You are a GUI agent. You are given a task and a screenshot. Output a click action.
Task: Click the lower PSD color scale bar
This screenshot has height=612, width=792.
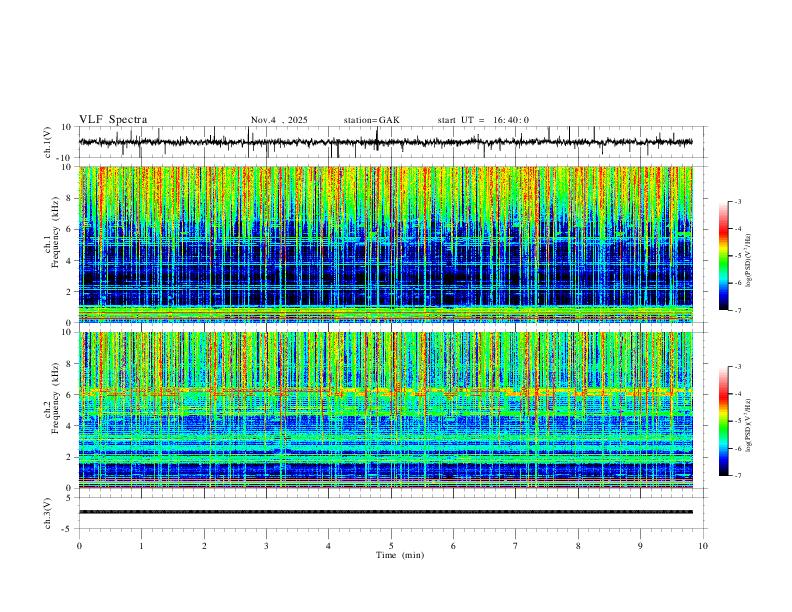click(x=724, y=421)
